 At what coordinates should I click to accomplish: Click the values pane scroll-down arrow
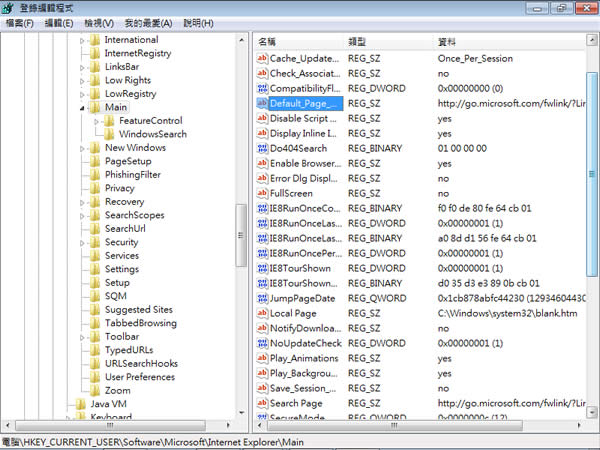(592, 412)
